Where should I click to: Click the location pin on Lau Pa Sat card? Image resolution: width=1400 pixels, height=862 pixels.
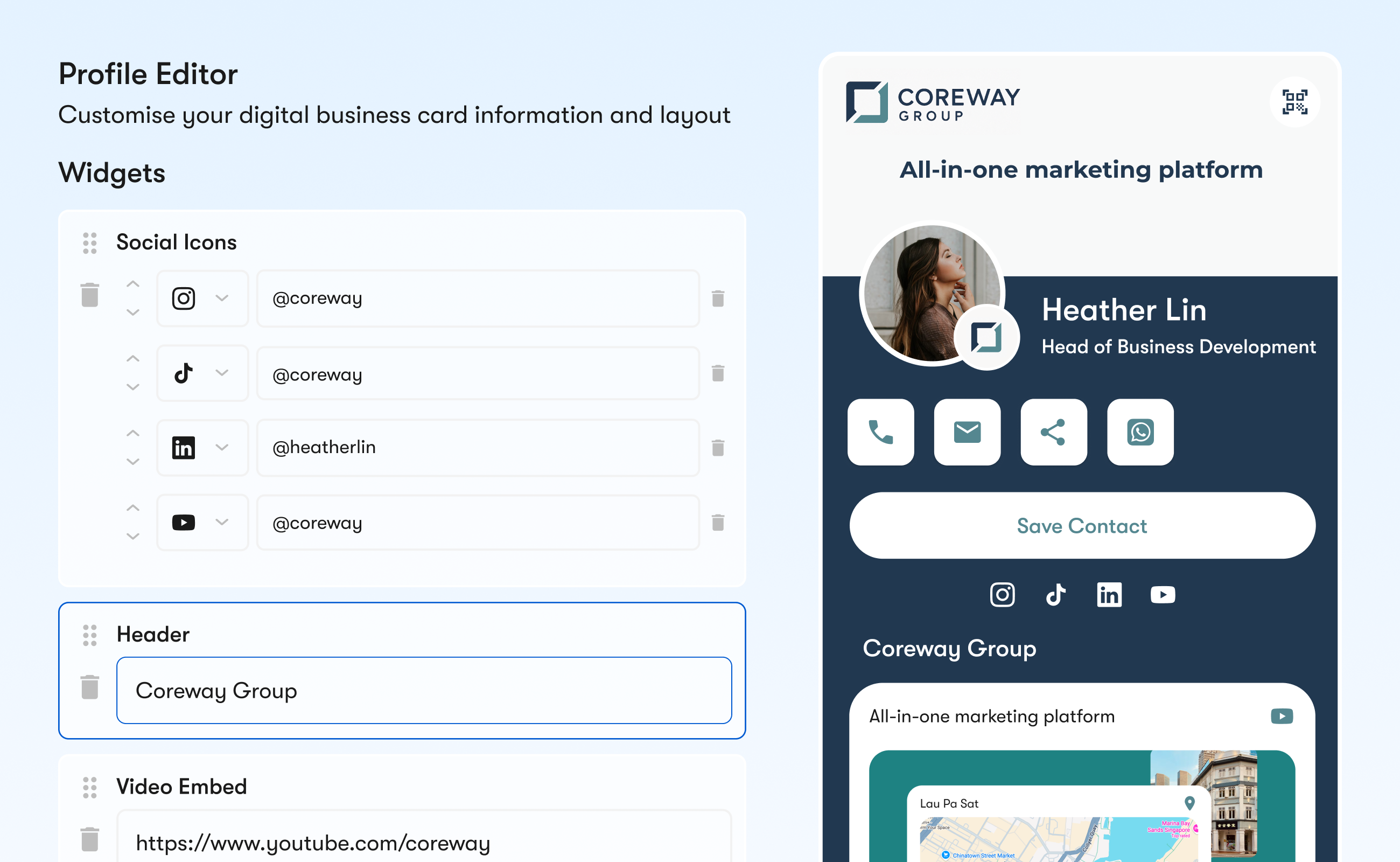[x=1190, y=803]
